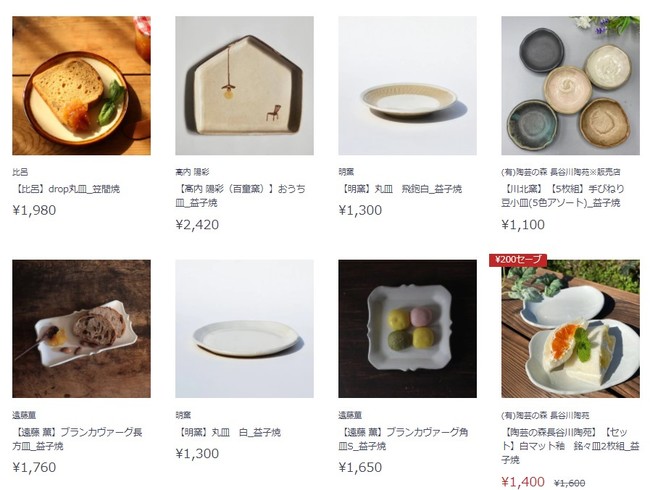Open the 【遠藤 薫】ブランカヴァーグ角皿S title
Image resolution: width=650 pixels, height=490 pixels.
click(x=403, y=439)
